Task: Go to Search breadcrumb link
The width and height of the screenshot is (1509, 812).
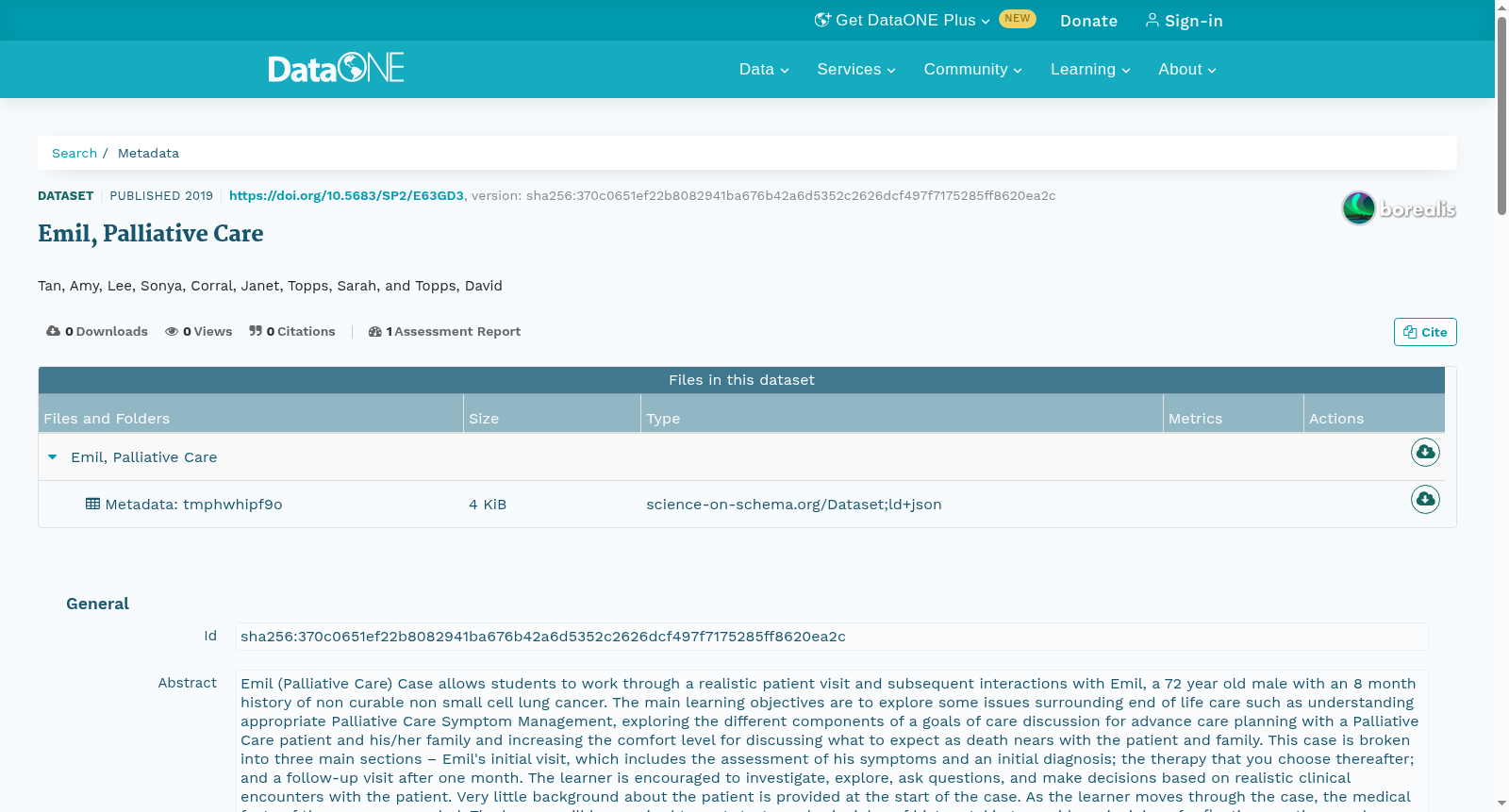Action: click(75, 153)
